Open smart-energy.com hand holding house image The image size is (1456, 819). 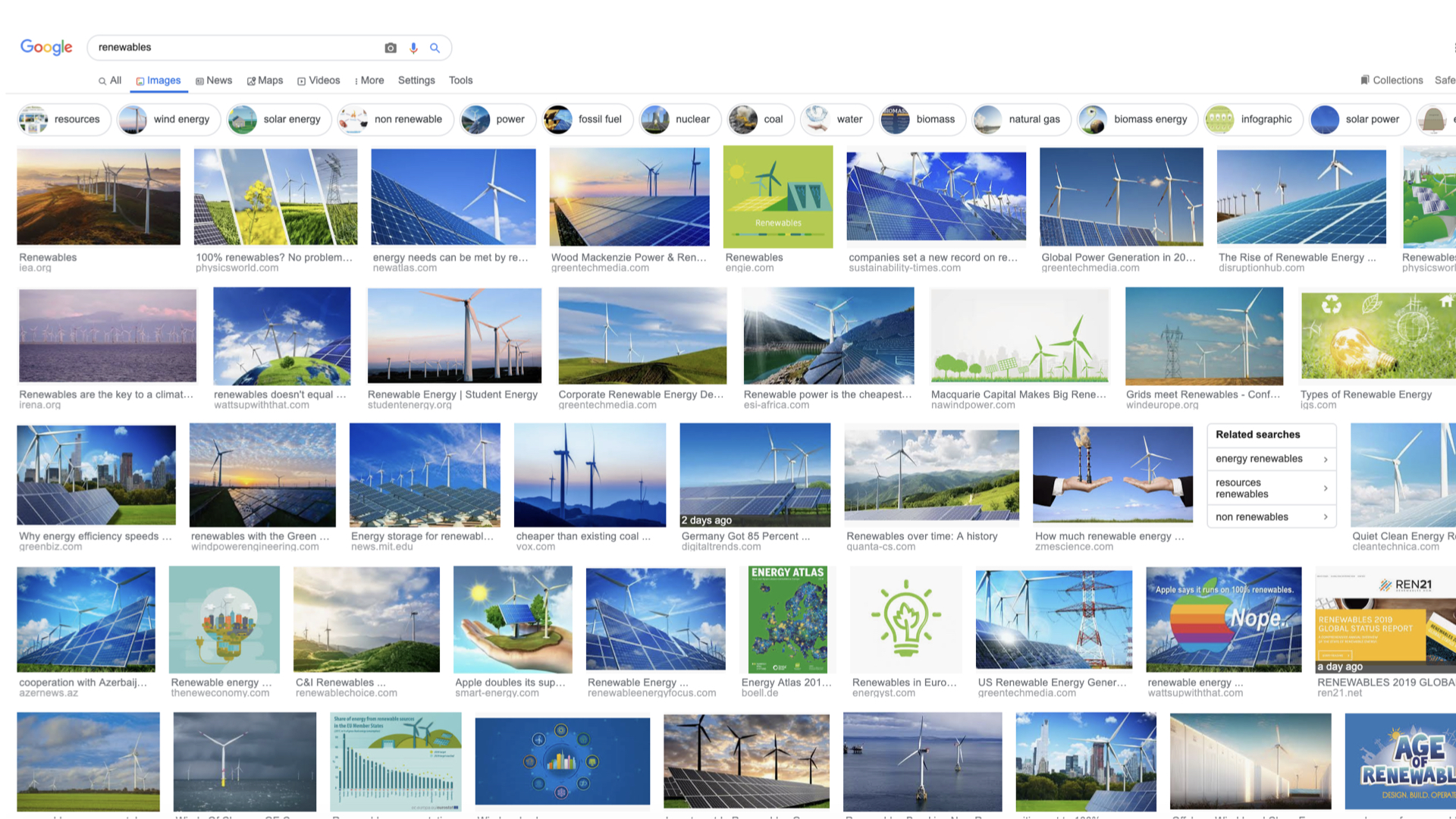coord(513,620)
